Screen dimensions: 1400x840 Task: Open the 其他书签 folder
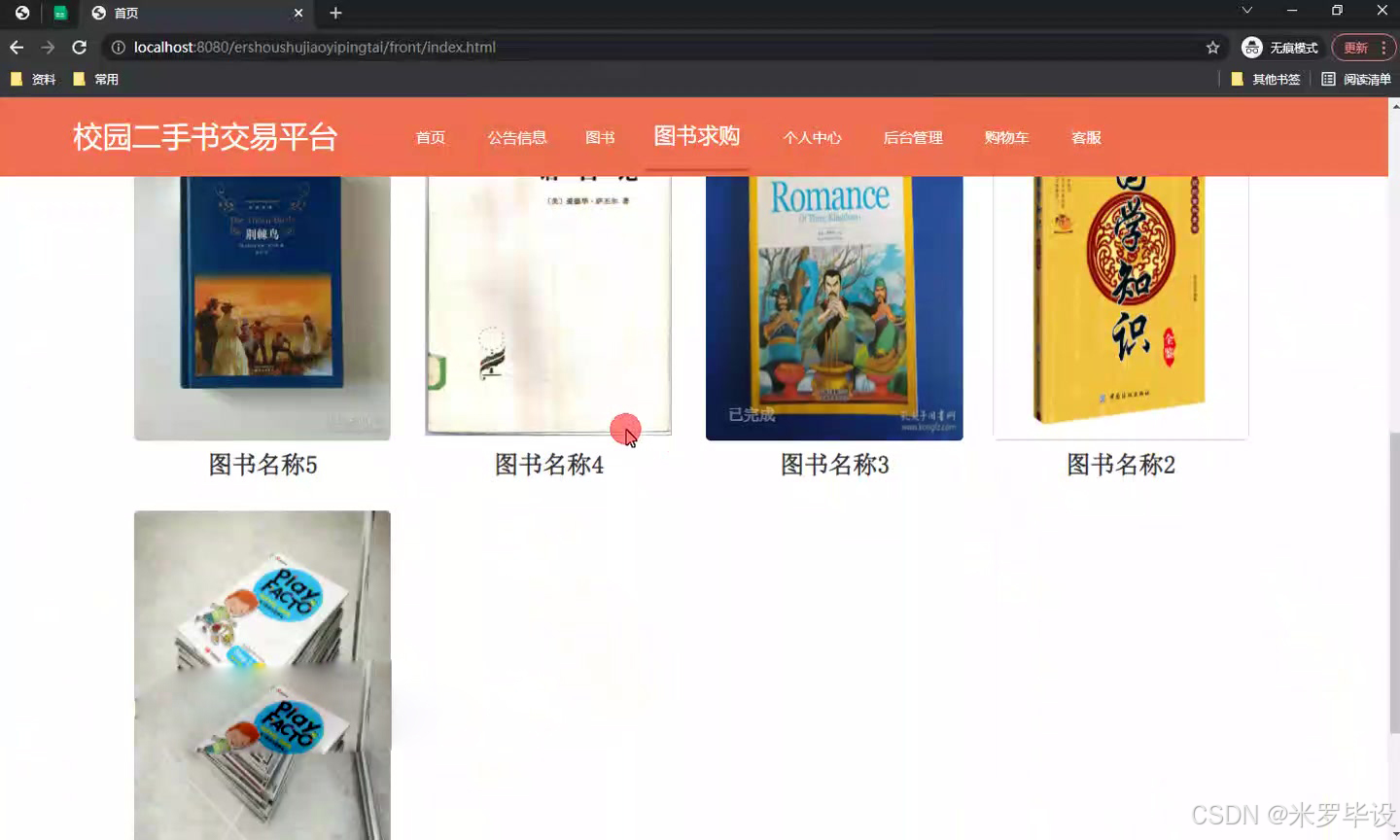(1265, 80)
